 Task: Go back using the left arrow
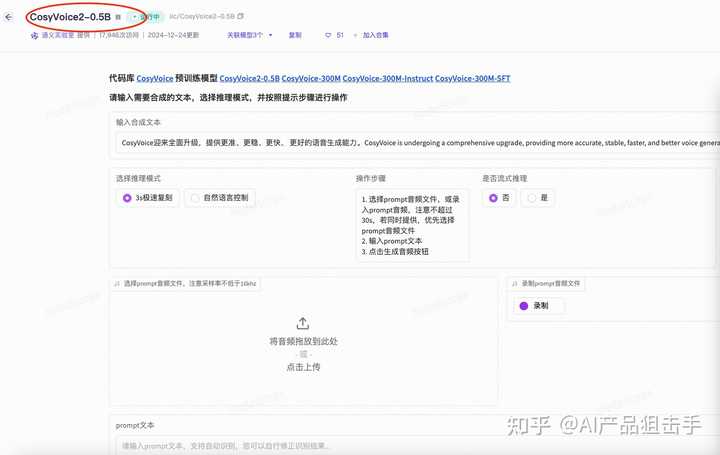pyautogui.click(x=9, y=17)
